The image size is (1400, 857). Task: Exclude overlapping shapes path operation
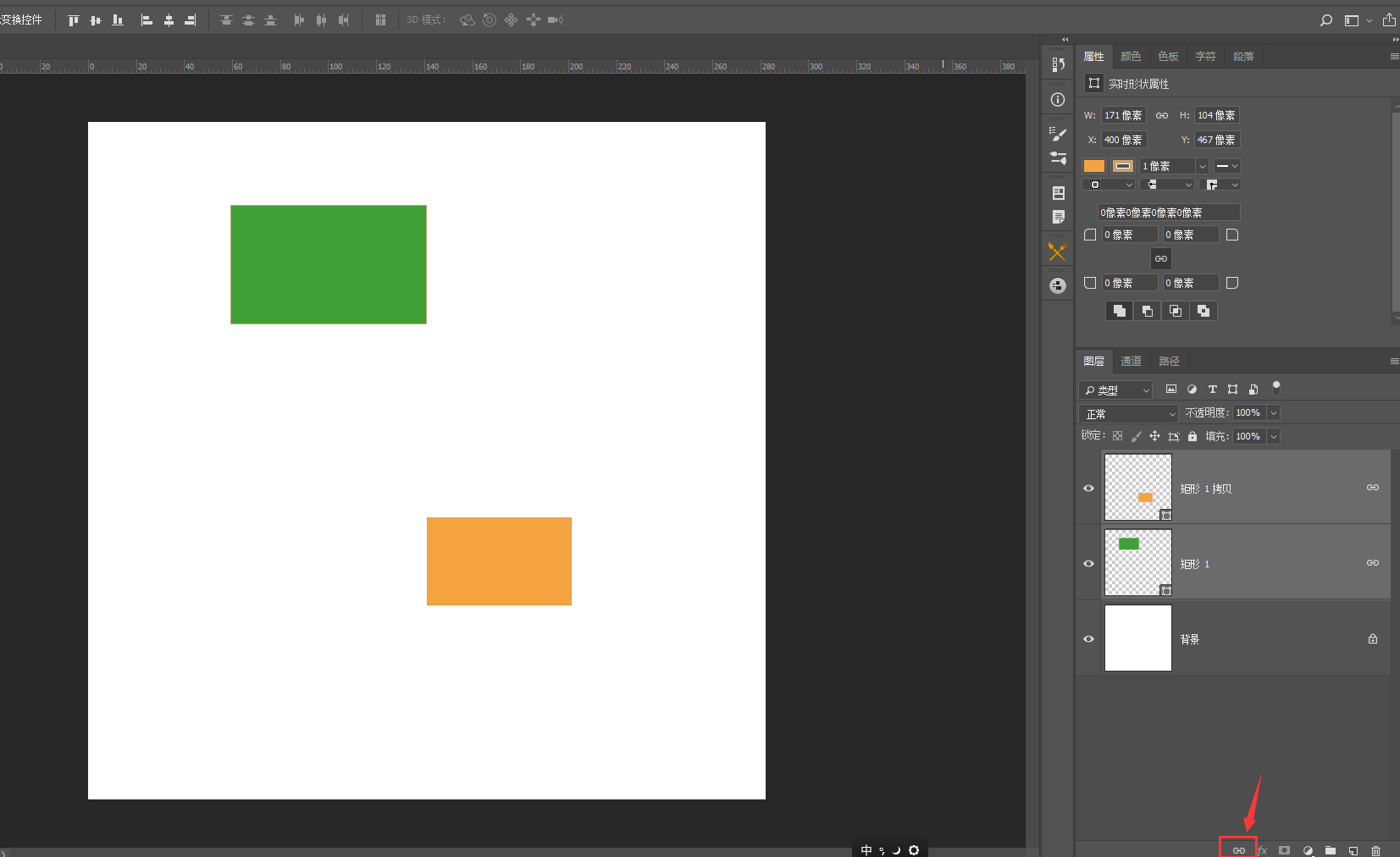(1204, 311)
